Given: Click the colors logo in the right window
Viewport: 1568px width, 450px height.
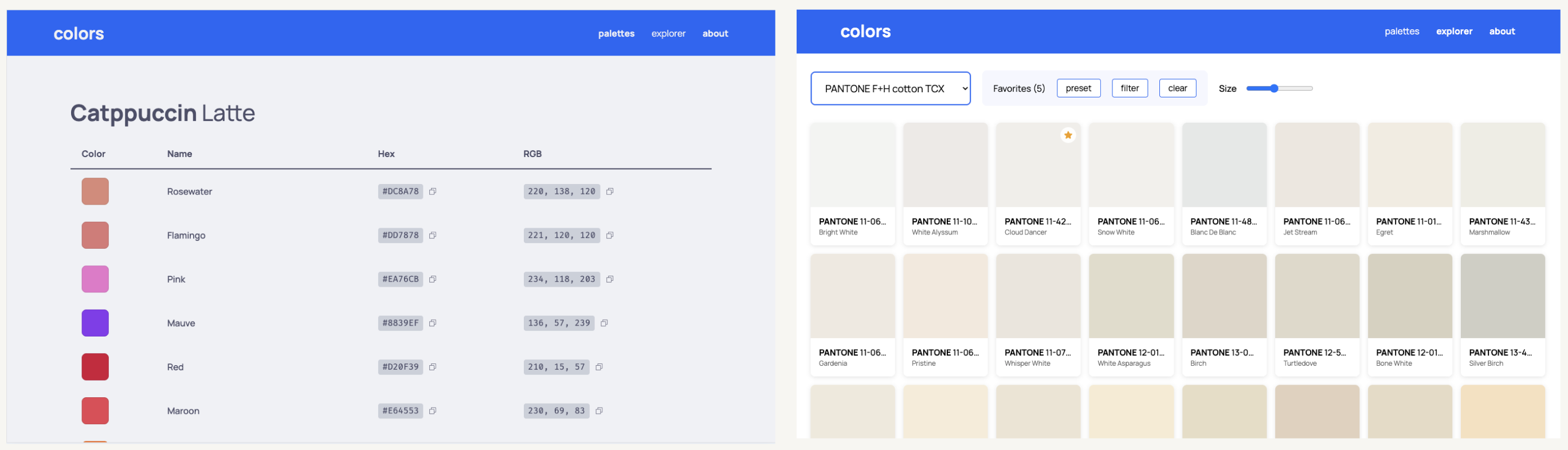Looking at the screenshot, I should [865, 32].
